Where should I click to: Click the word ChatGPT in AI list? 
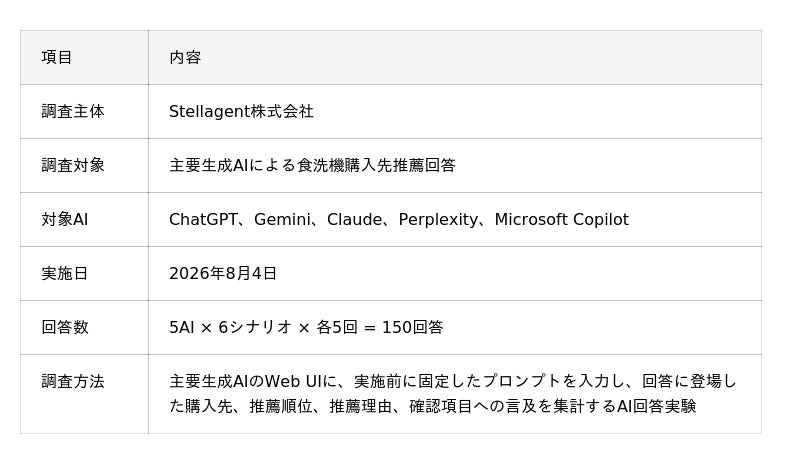click(203, 219)
